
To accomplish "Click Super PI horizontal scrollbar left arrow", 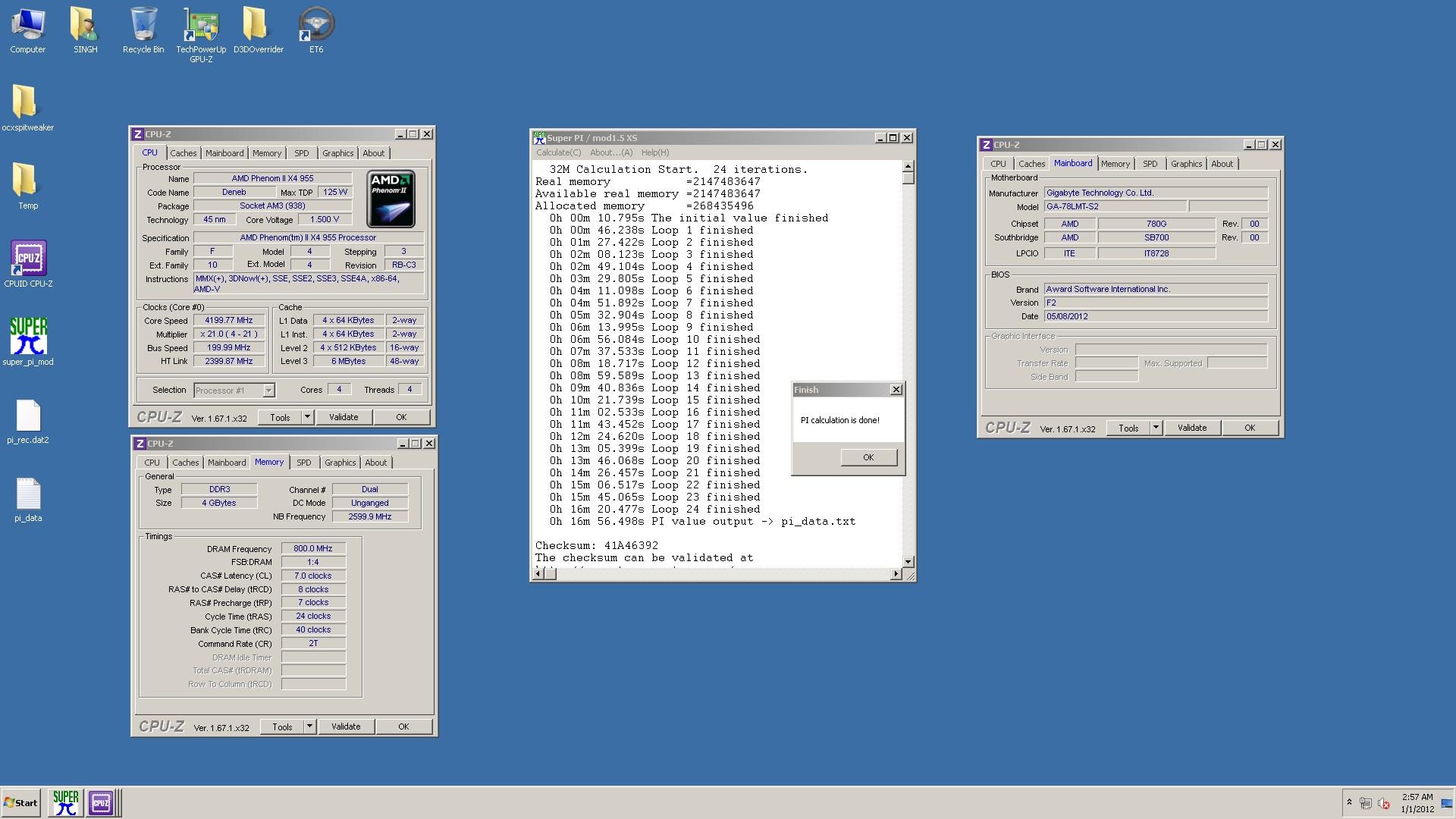I will click(538, 574).
